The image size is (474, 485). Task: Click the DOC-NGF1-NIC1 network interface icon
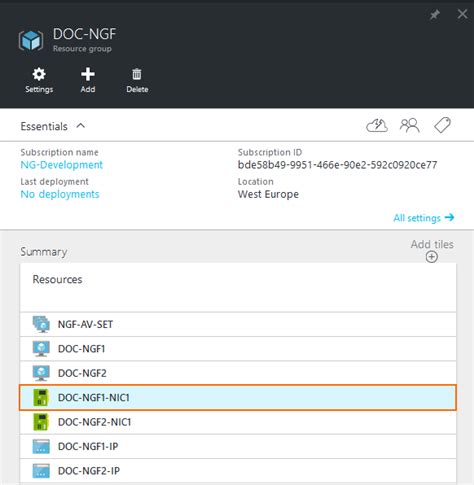click(x=41, y=397)
